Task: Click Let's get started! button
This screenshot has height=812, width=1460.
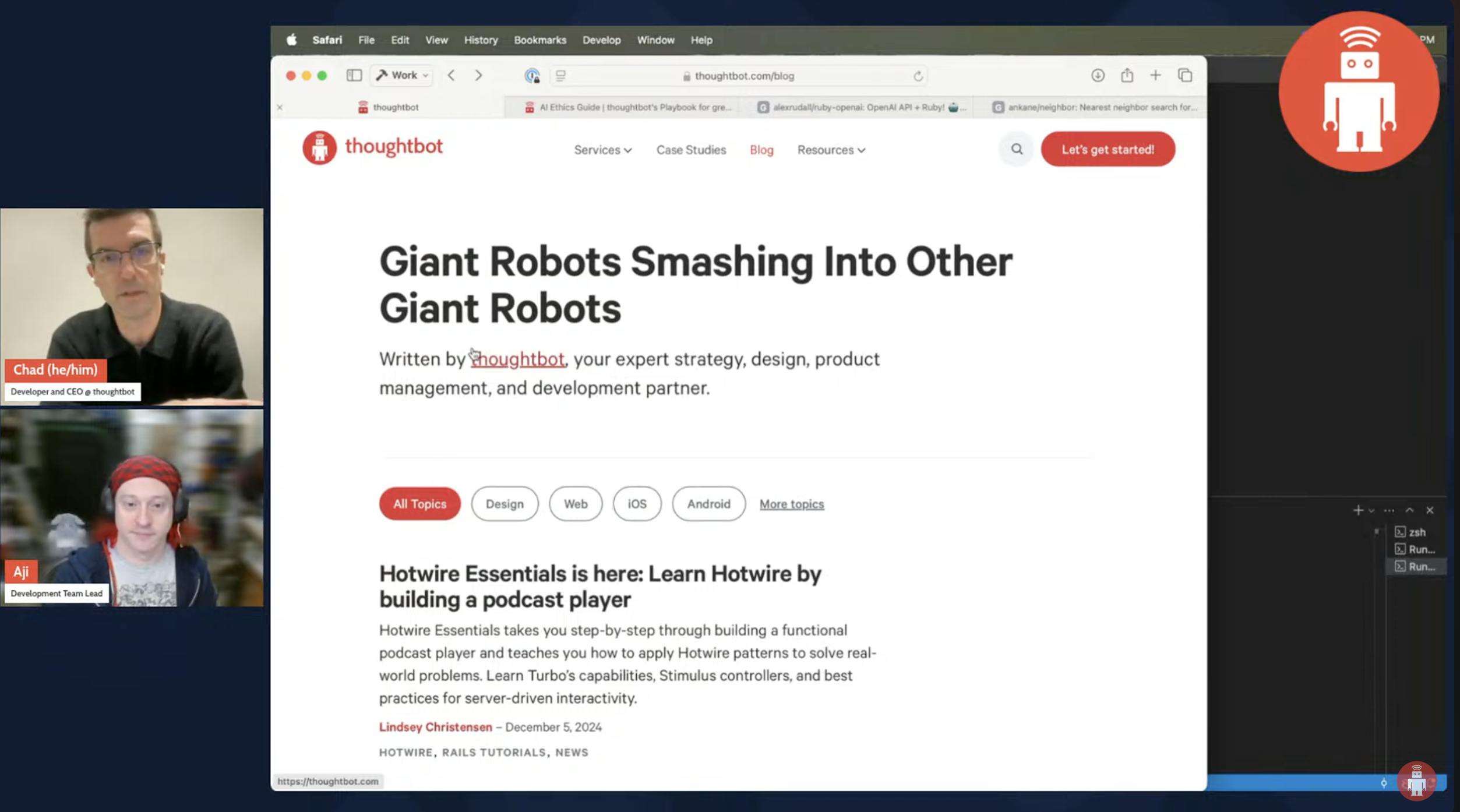Action: pyautogui.click(x=1108, y=149)
